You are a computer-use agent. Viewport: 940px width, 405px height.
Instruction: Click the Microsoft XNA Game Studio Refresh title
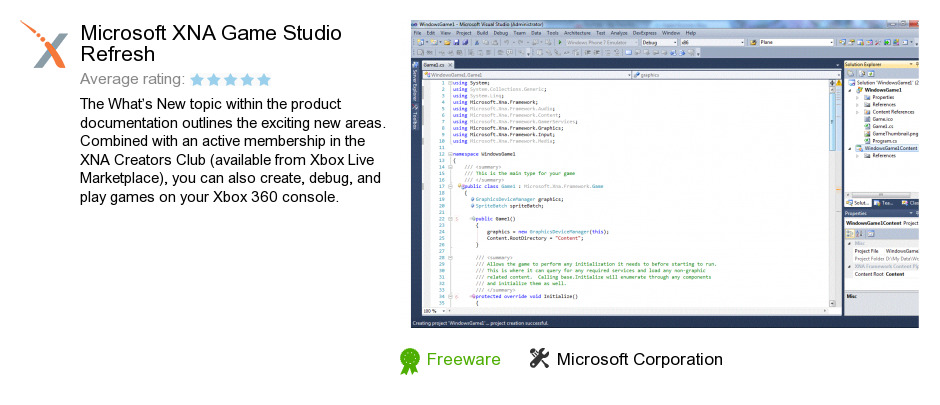211,43
